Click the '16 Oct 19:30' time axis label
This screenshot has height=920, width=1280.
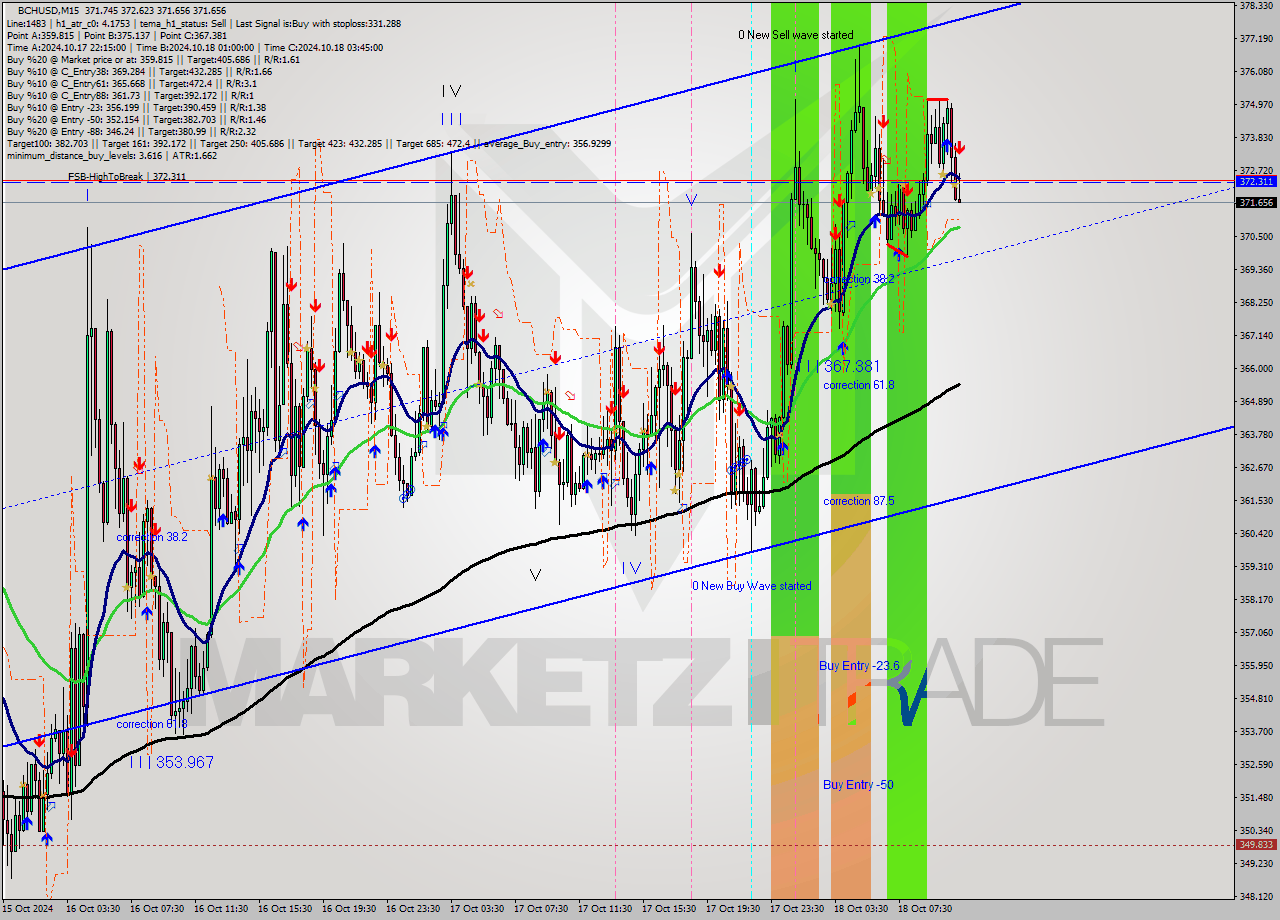click(349, 909)
